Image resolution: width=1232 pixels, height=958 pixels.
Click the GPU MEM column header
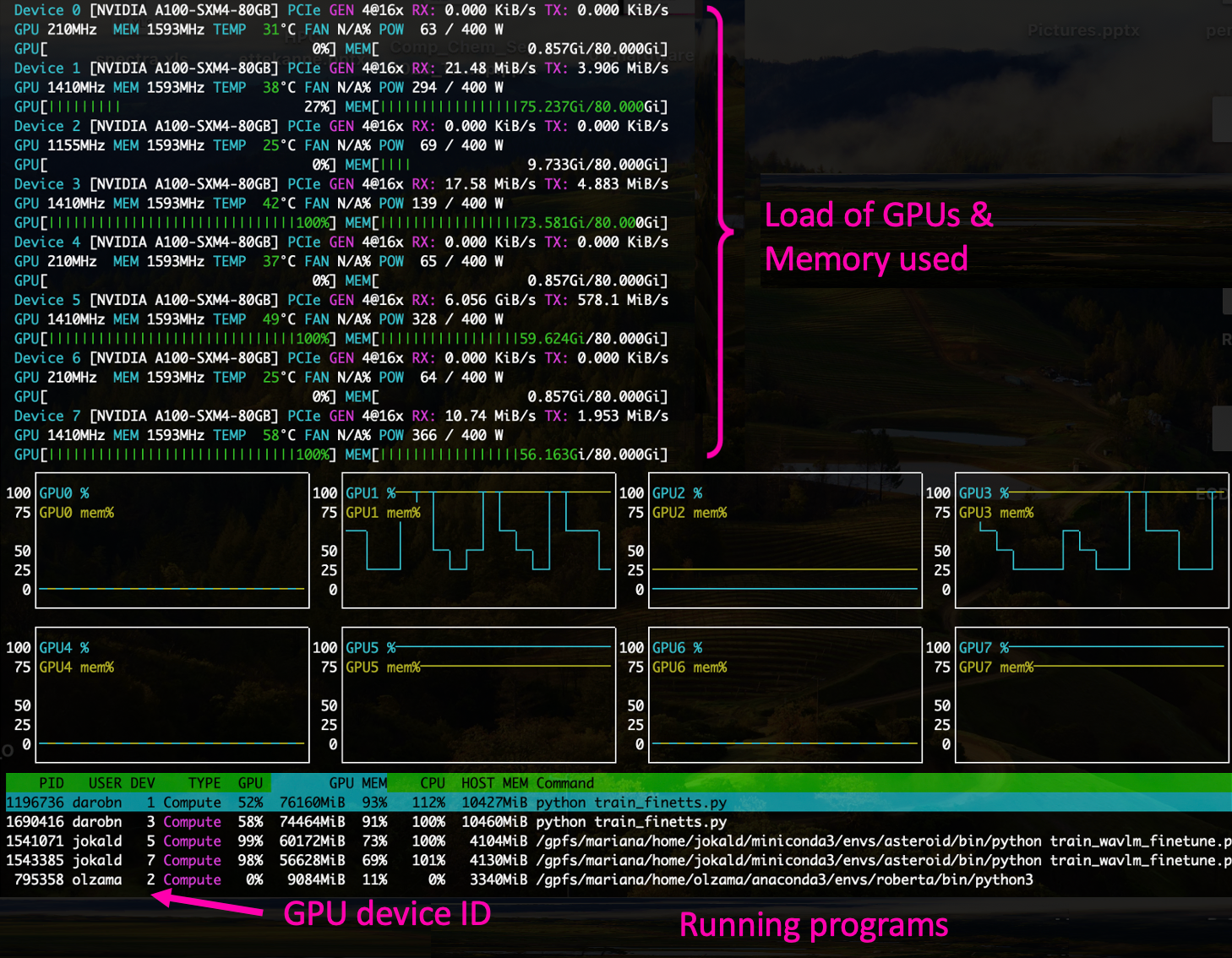[x=358, y=783]
